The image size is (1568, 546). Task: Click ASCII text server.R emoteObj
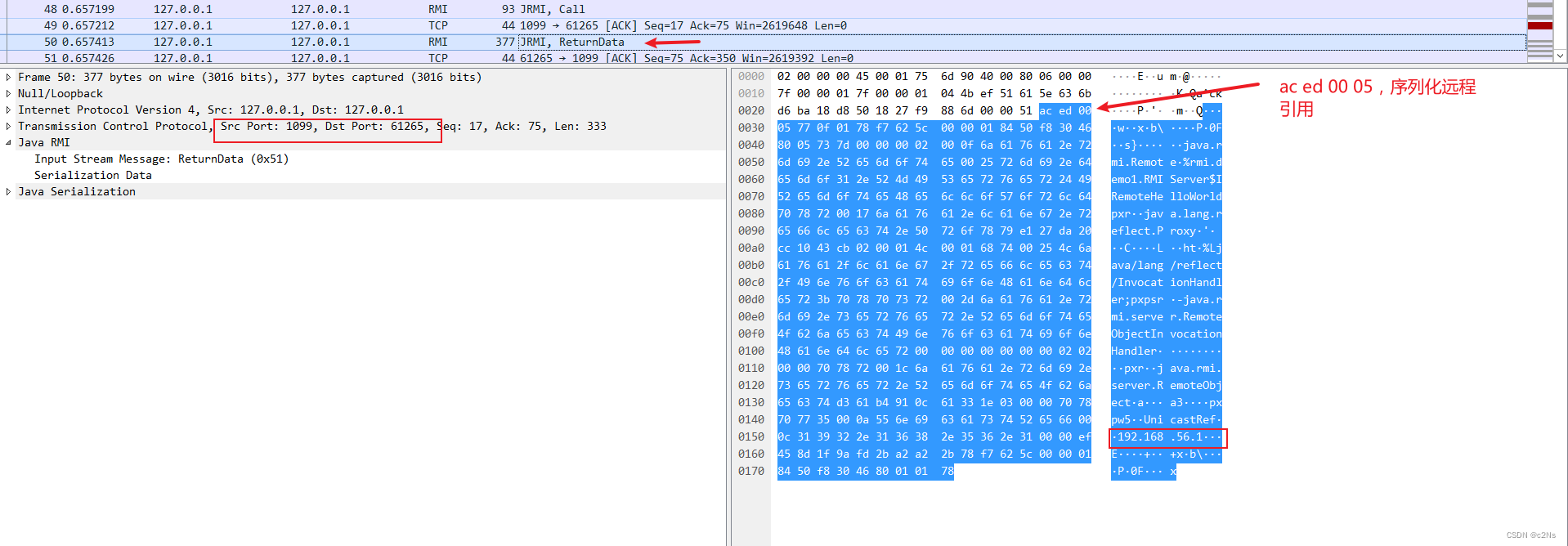coord(1167,385)
